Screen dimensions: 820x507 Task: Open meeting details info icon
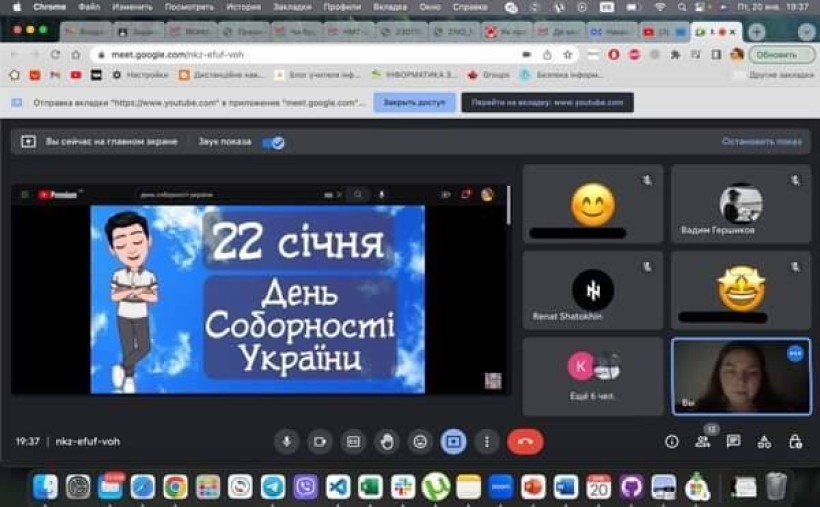[x=671, y=442]
